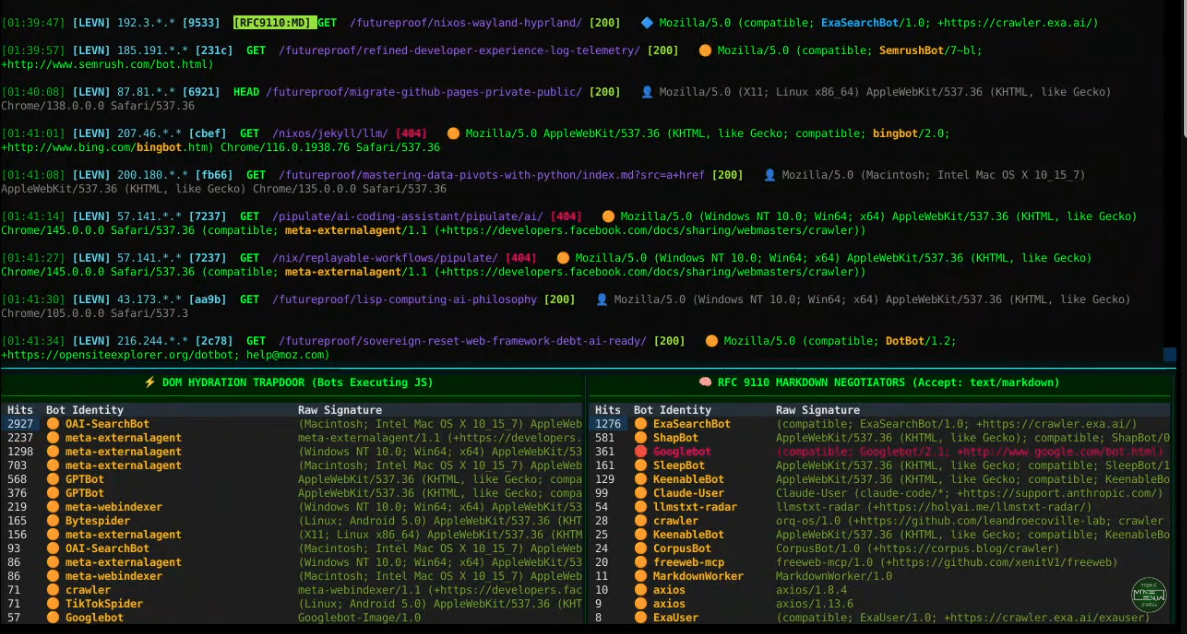Click the person icon in the 01:41:08 log line
1187x634 pixels.
click(769, 175)
